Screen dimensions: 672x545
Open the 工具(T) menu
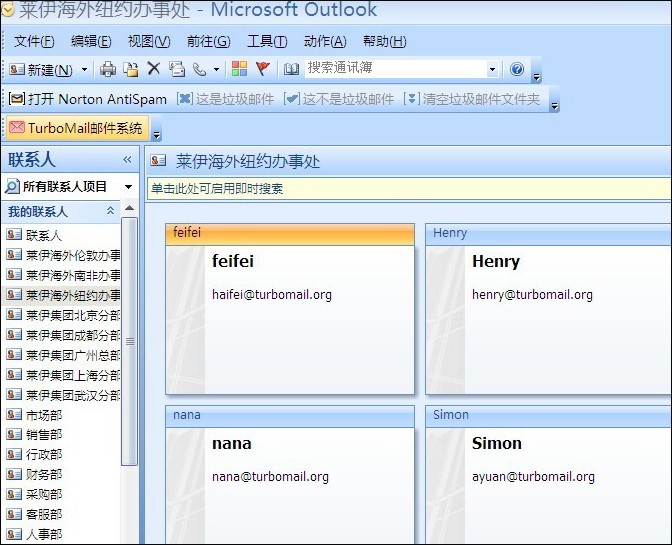click(267, 42)
